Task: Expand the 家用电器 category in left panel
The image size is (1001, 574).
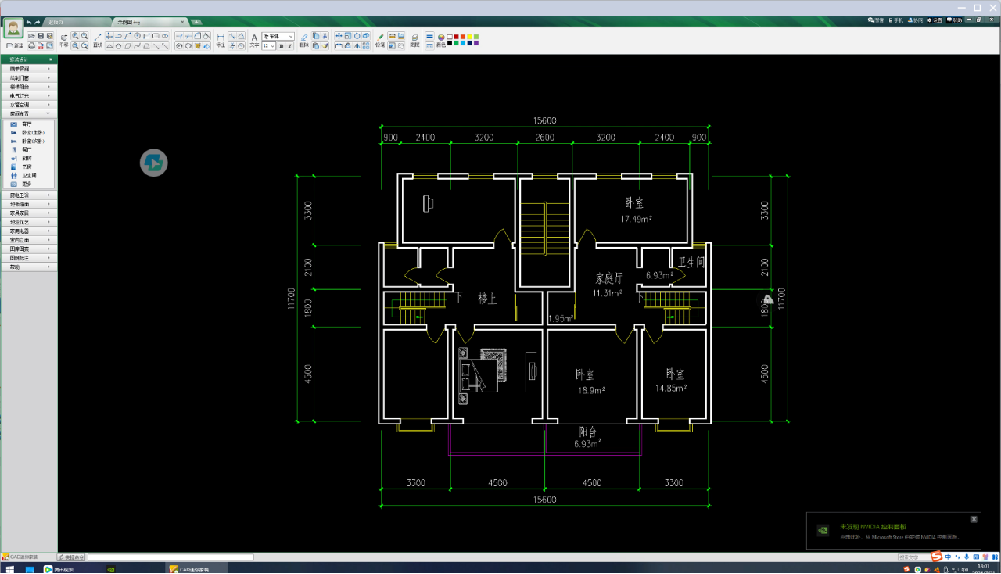Action: [x=29, y=230]
